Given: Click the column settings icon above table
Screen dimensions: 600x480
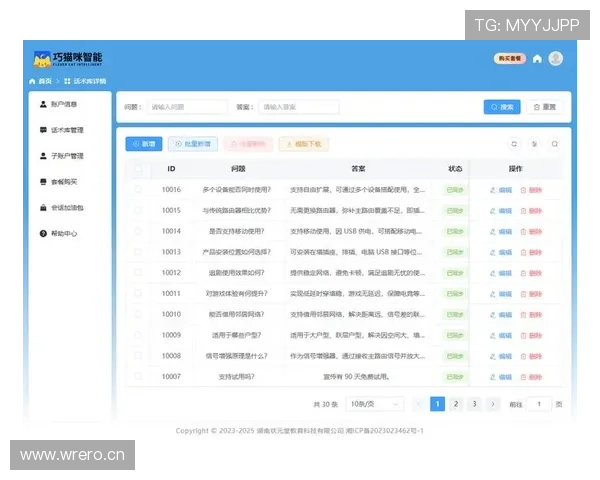Looking at the screenshot, I should [x=534, y=144].
